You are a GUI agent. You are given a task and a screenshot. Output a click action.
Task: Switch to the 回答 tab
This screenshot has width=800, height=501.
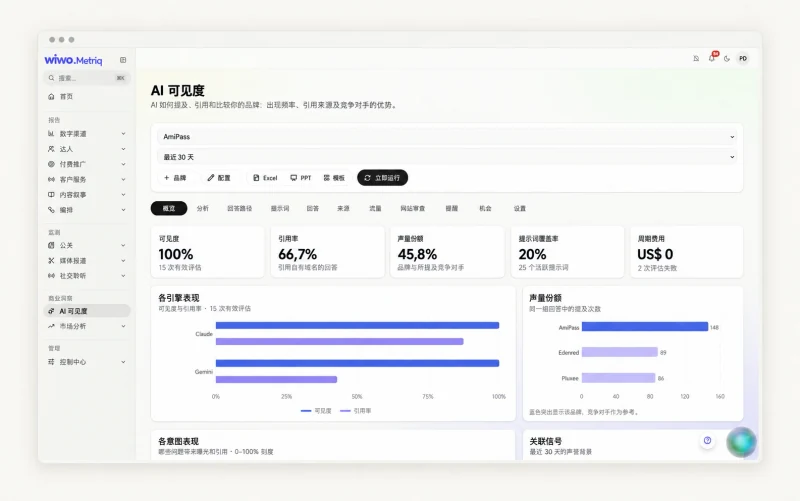313,208
